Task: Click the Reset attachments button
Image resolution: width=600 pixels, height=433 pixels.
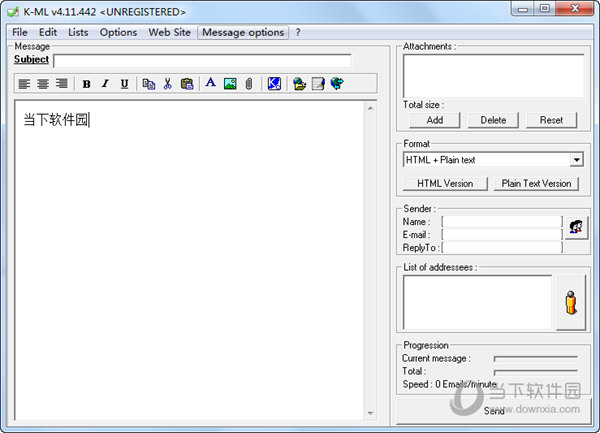Action: 551,120
